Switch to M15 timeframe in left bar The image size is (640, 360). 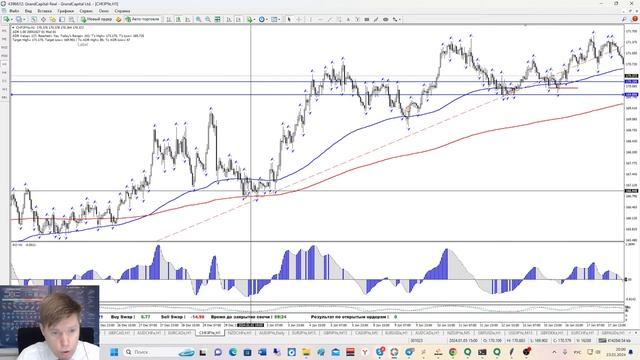click(4, 47)
